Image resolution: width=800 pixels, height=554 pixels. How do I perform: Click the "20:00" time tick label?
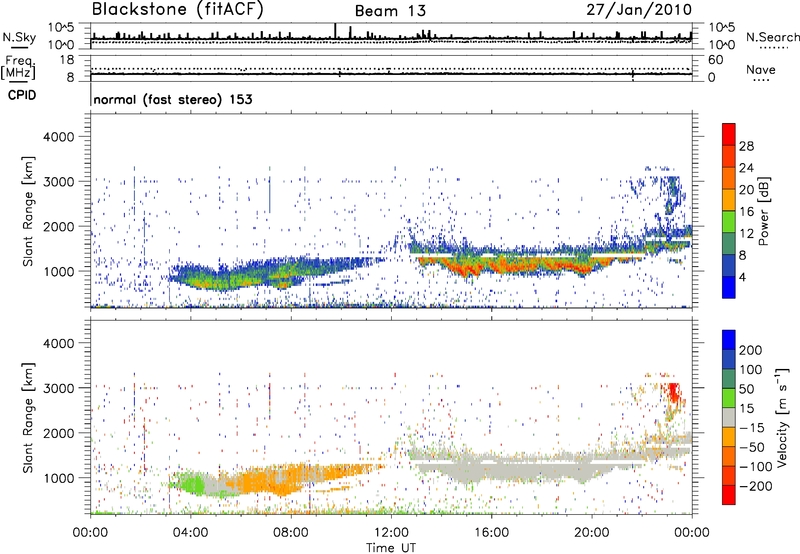591,533
